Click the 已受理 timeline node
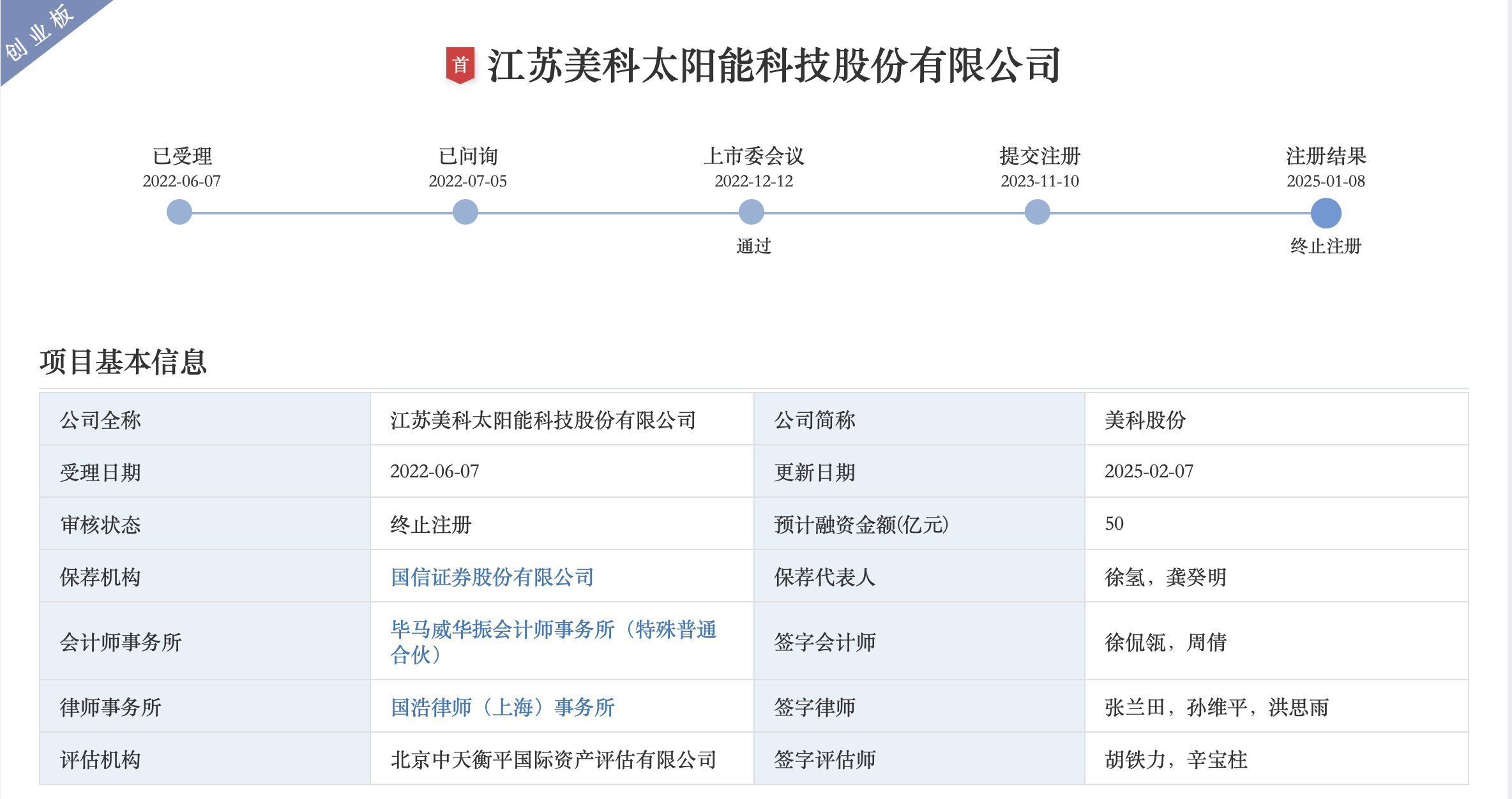 coord(179,212)
